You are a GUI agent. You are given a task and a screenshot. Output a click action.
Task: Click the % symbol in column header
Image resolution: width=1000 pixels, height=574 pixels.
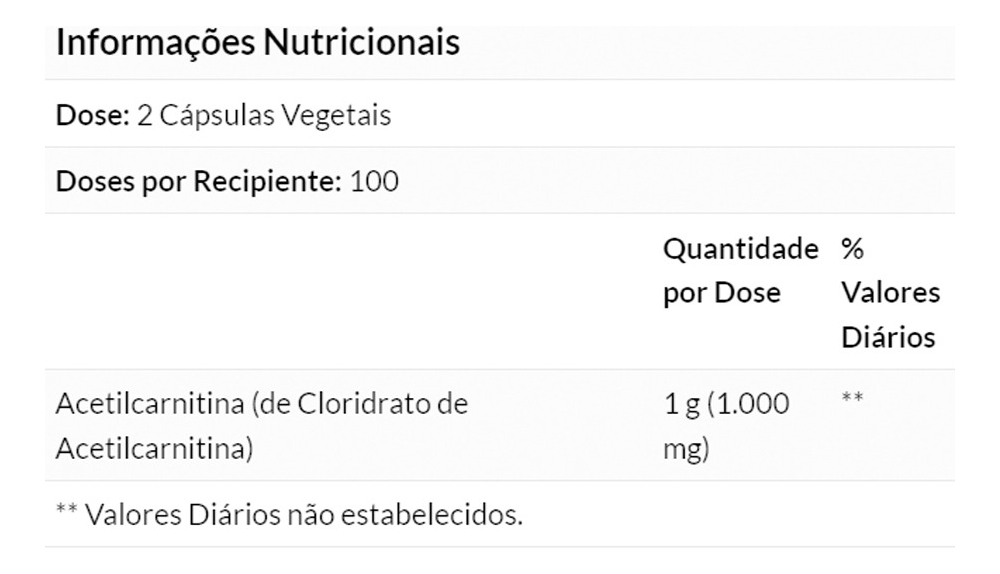coord(853,248)
